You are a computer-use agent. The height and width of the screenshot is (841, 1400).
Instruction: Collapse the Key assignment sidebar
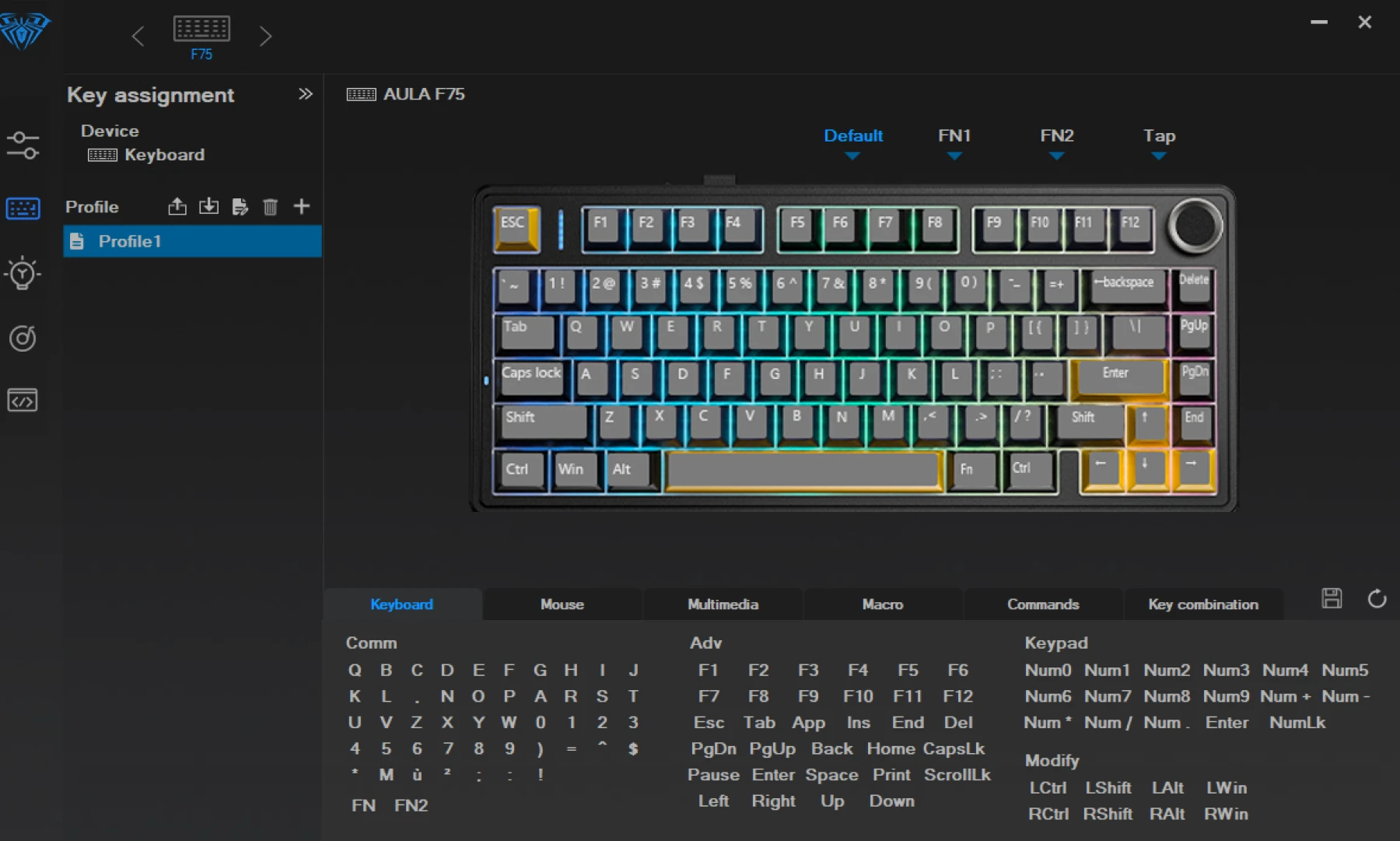[306, 94]
